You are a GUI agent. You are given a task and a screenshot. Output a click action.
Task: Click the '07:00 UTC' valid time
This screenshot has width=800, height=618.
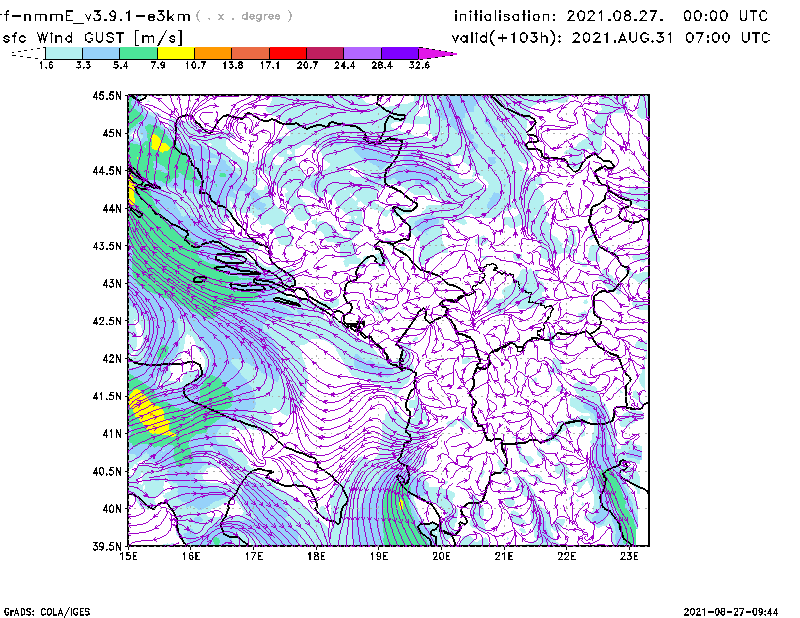(728, 38)
